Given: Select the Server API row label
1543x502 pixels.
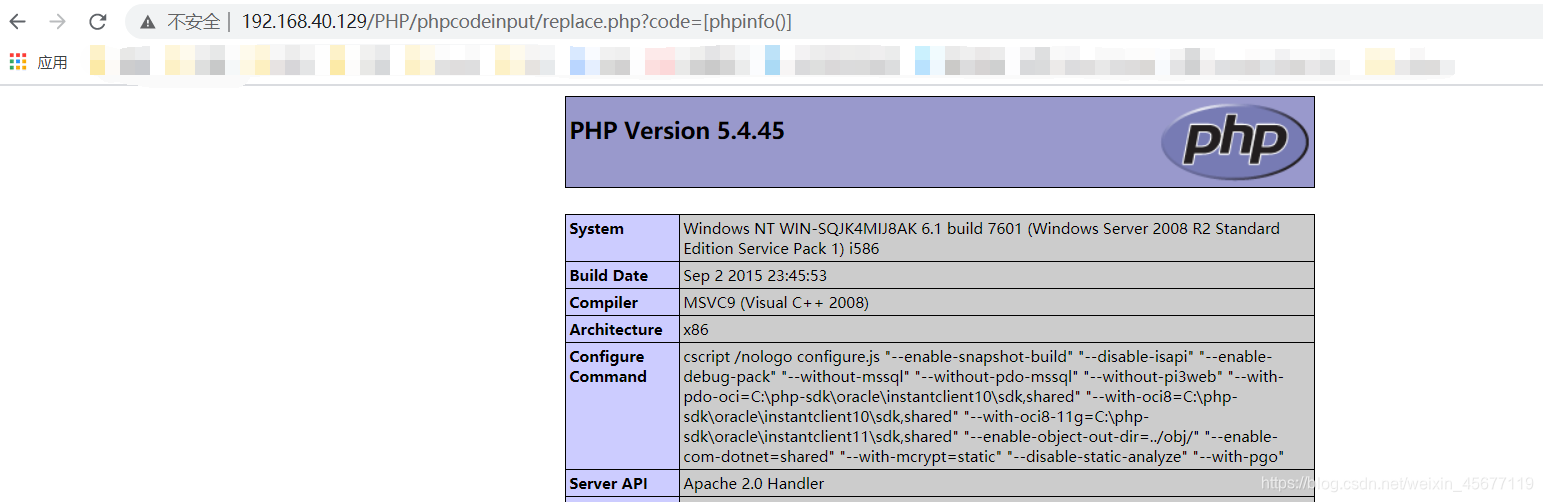Looking at the screenshot, I should (608, 484).
